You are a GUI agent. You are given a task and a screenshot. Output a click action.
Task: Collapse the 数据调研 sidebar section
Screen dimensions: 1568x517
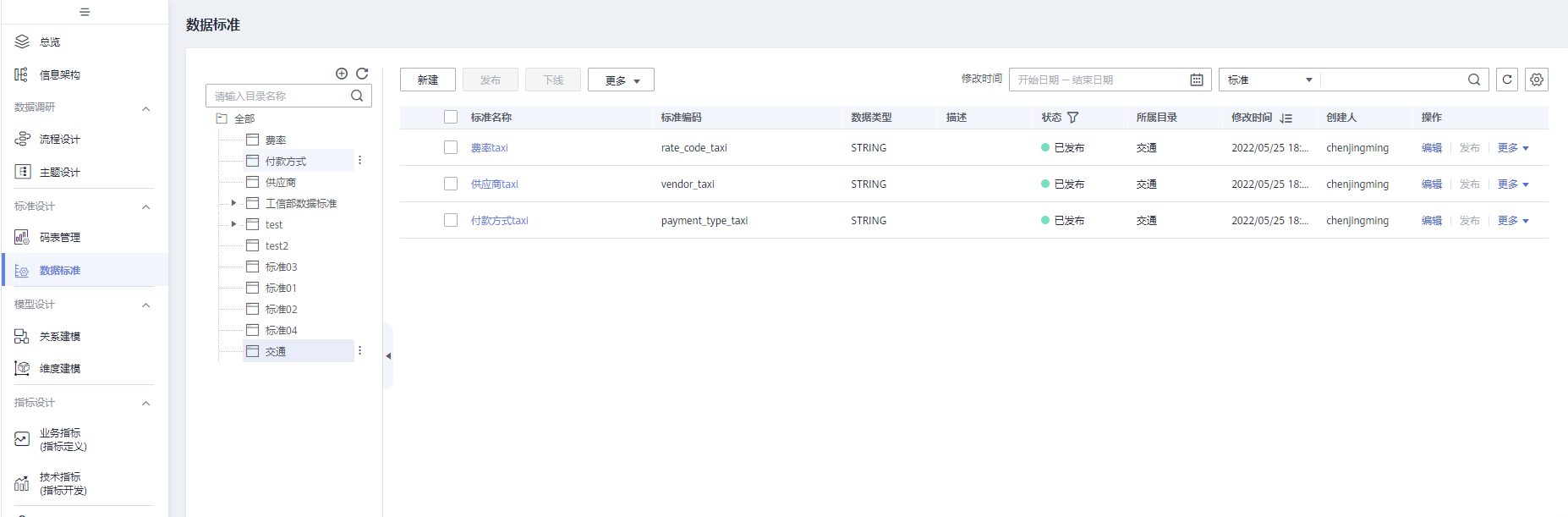(146, 108)
